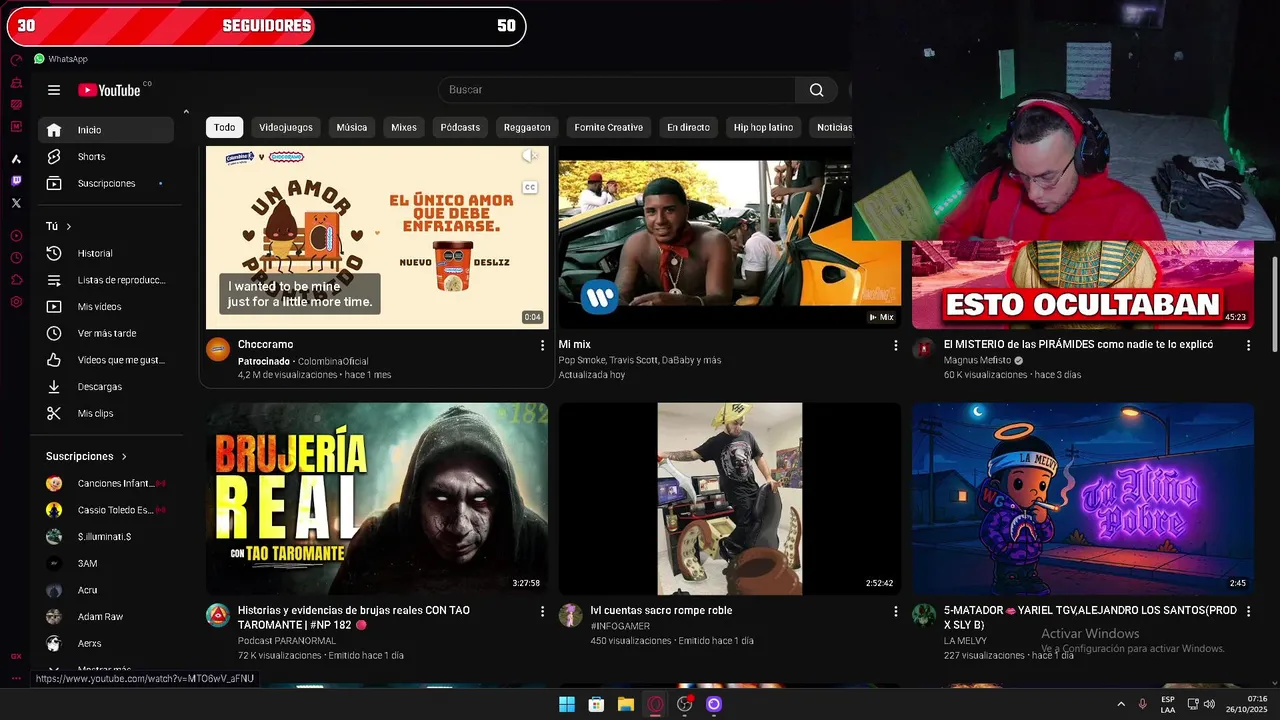This screenshot has height=720, width=1280.
Task: Open X in the Opera GX sidebar
Action: tap(16, 203)
